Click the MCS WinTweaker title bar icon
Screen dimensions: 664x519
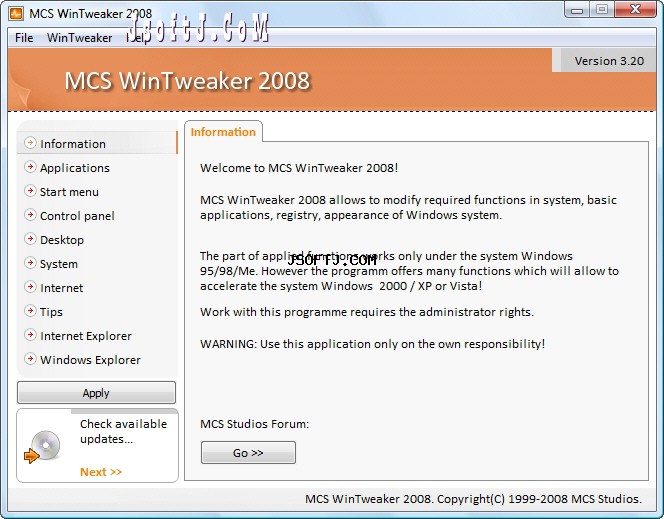coord(16,14)
